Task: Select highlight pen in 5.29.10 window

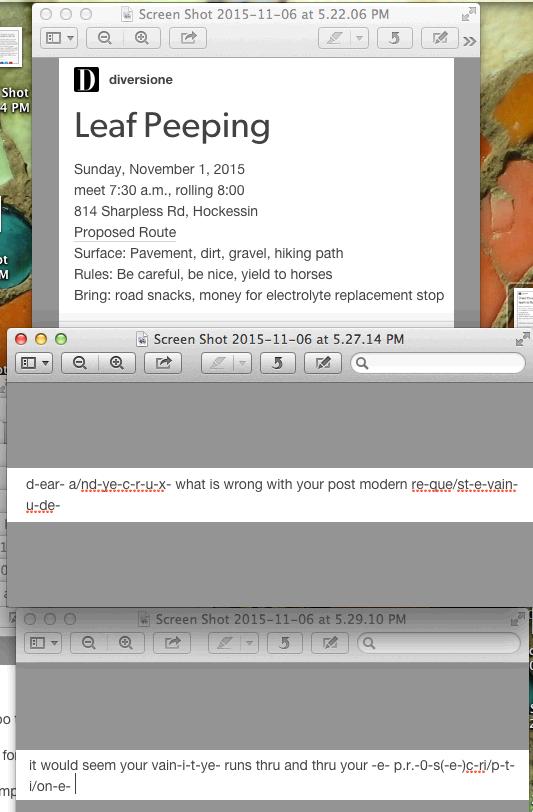Action: 224,643
